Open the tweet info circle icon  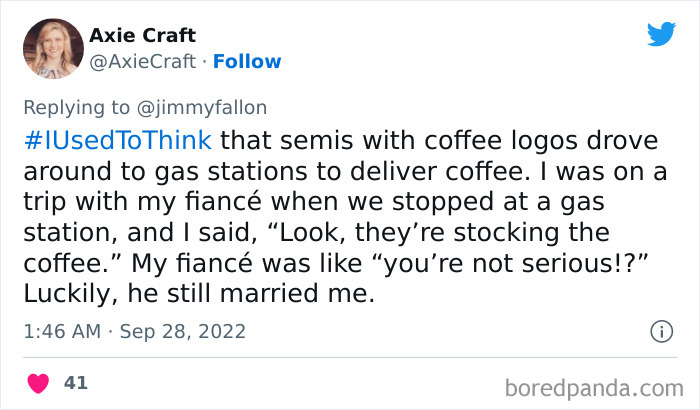660,331
